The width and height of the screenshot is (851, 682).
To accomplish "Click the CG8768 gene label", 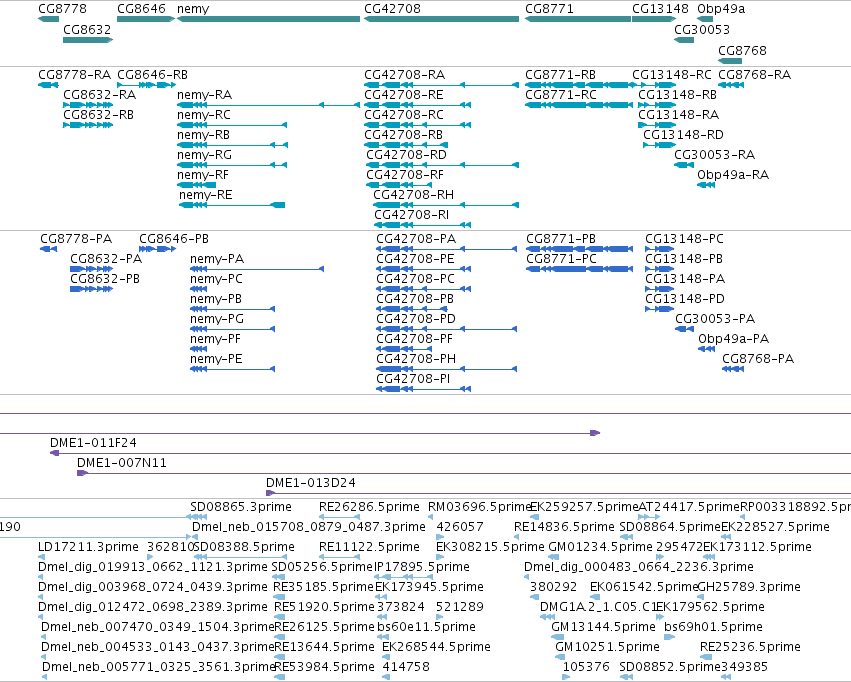I will [742, 50].
